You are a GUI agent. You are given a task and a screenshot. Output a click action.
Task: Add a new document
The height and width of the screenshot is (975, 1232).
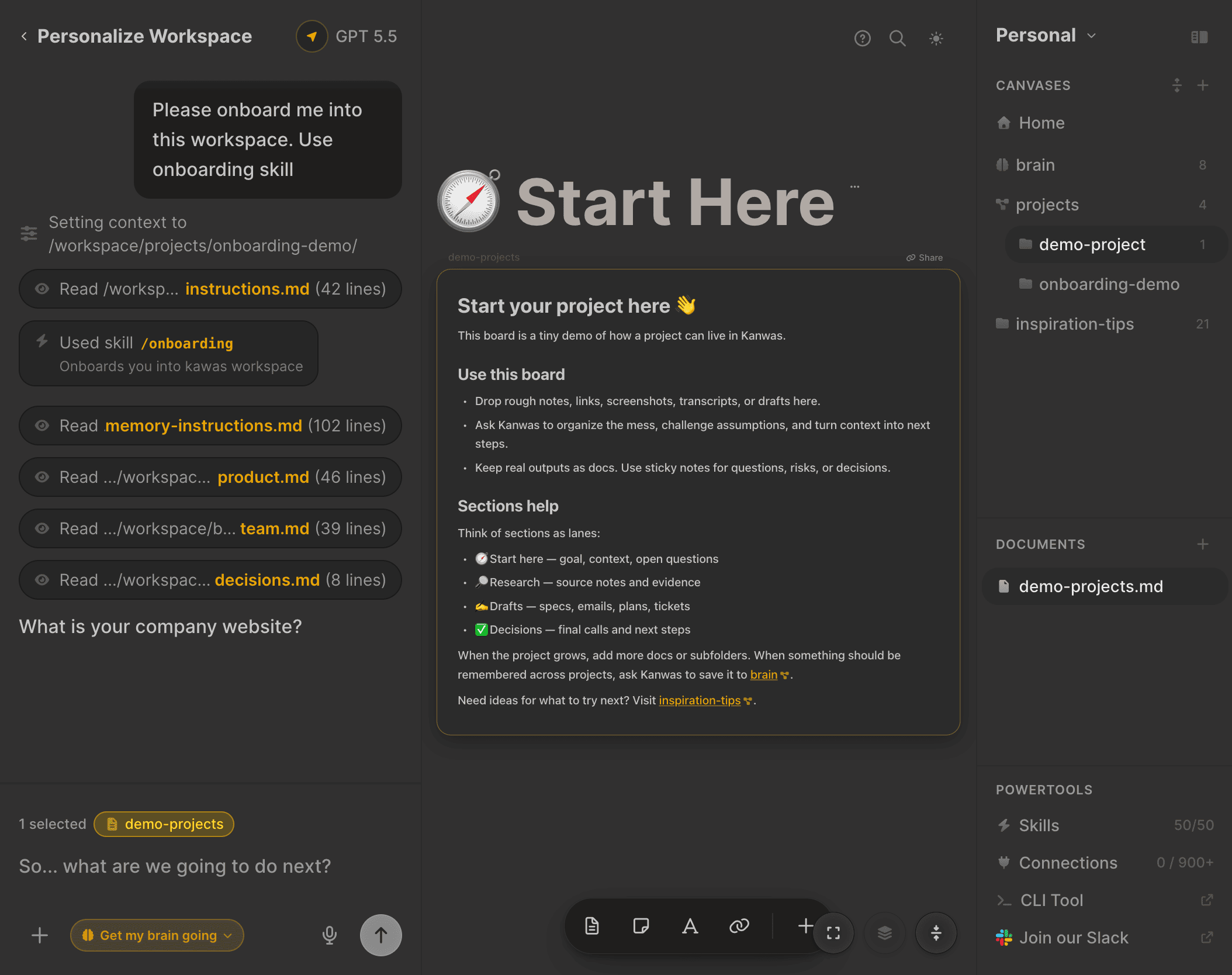1203,544
